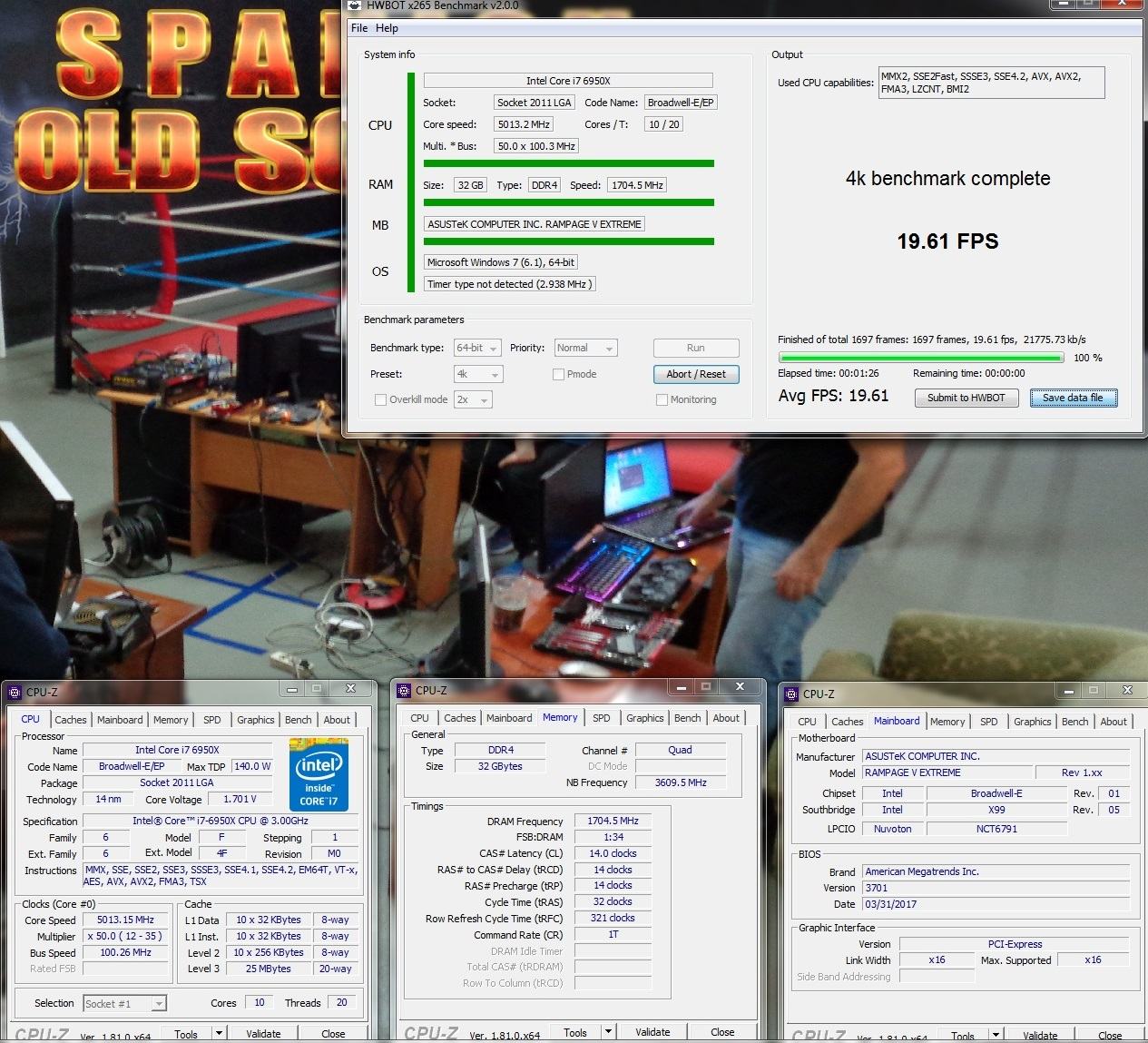Open the File menu in HWBOT x265
The width and height of the screenshot is (1148, 1043).
[x=359, y=28]
